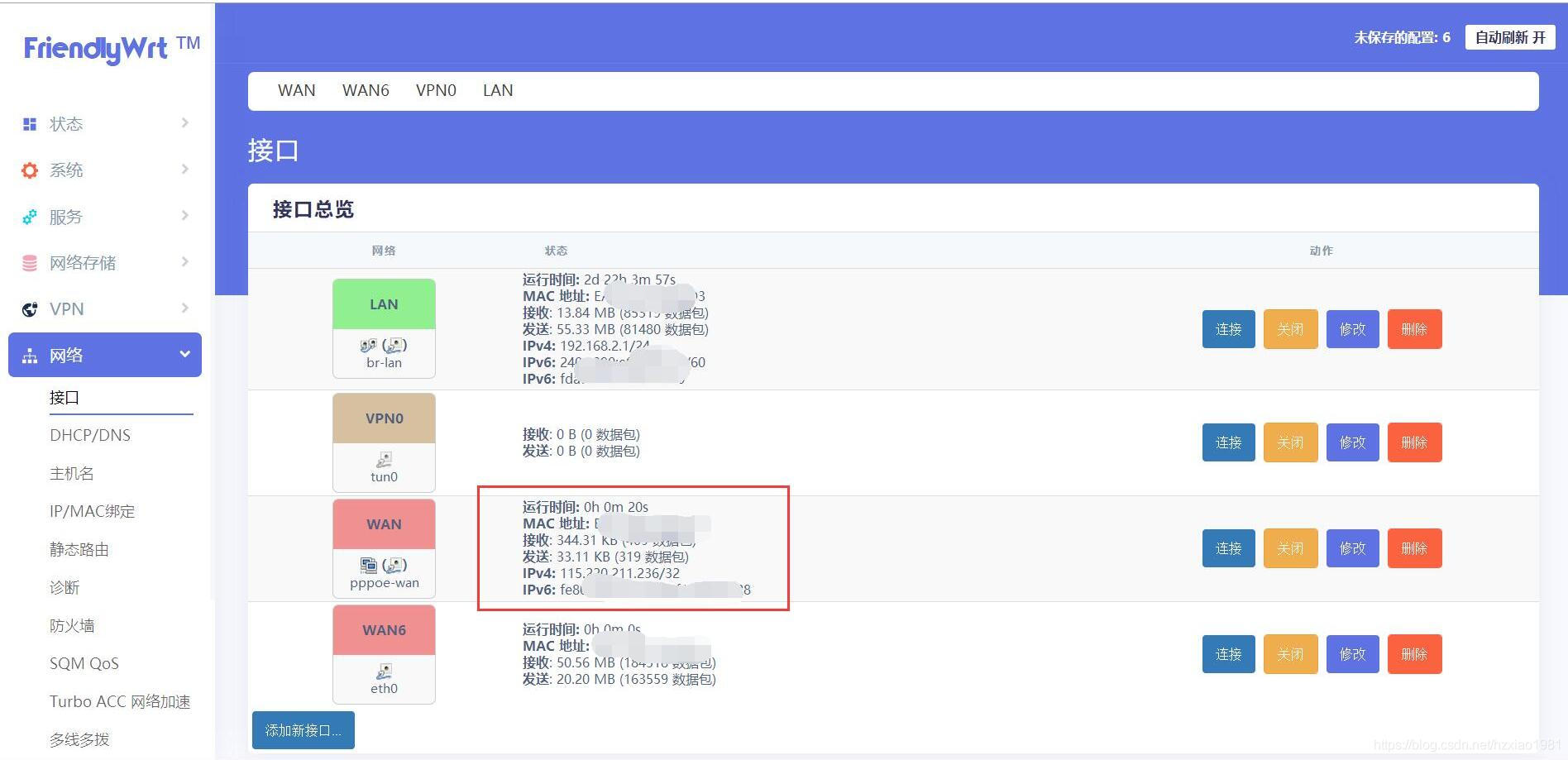The width and height of the screenshot is (1568, 760).
Task: Click the Add new interface button
Action: 303,730
